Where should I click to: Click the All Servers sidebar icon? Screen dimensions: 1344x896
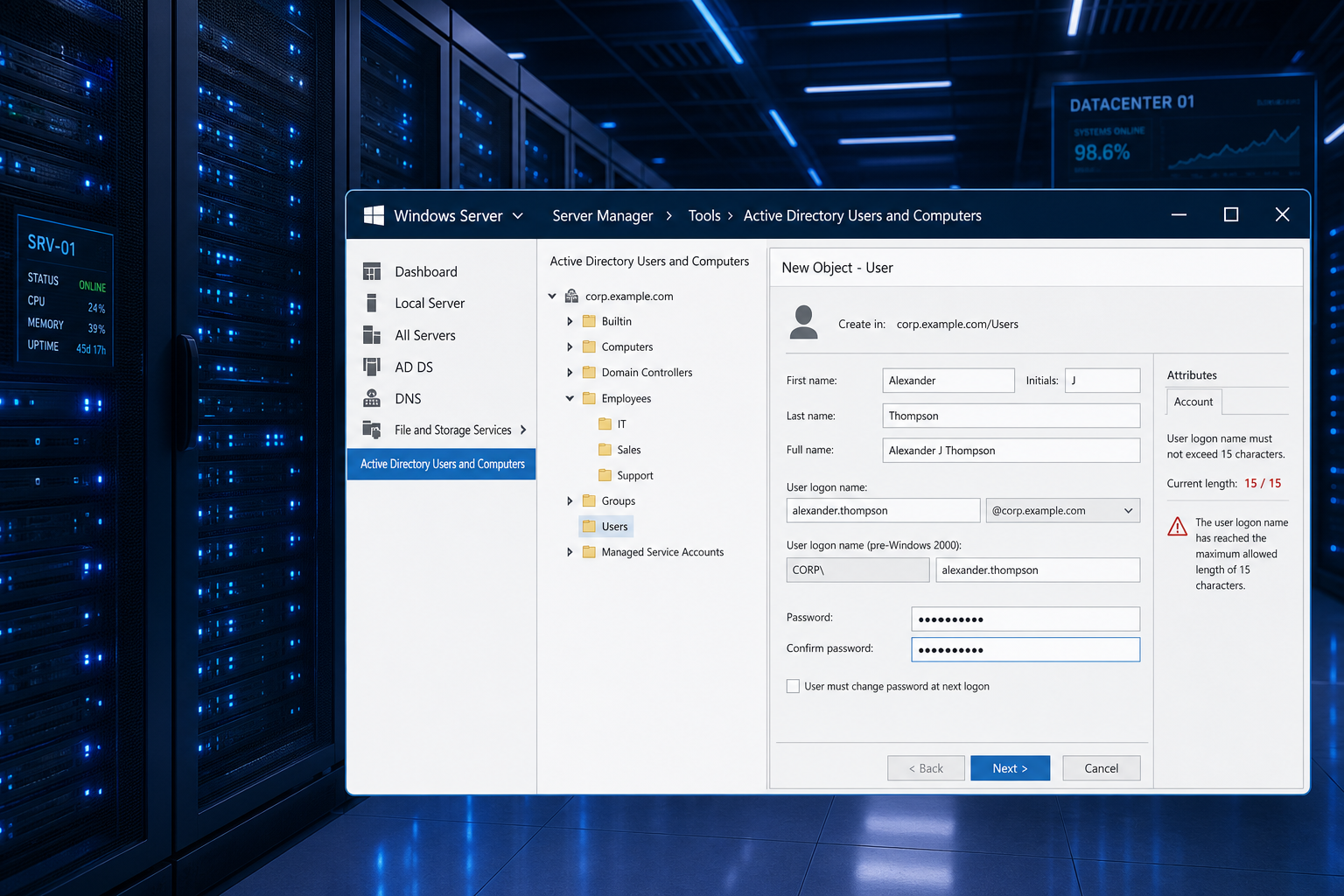coord(372,335)
